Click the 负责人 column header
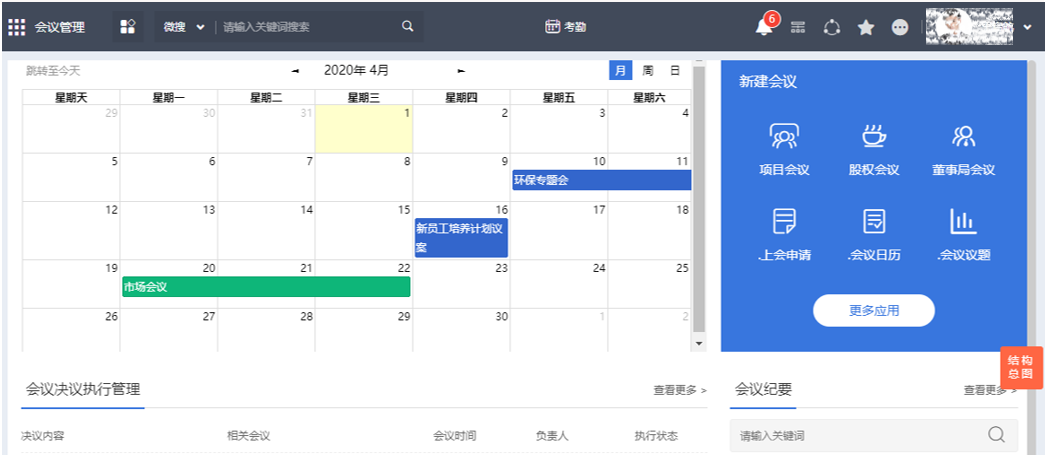This screenshot has width=1045, height=455. coord(552,436)
